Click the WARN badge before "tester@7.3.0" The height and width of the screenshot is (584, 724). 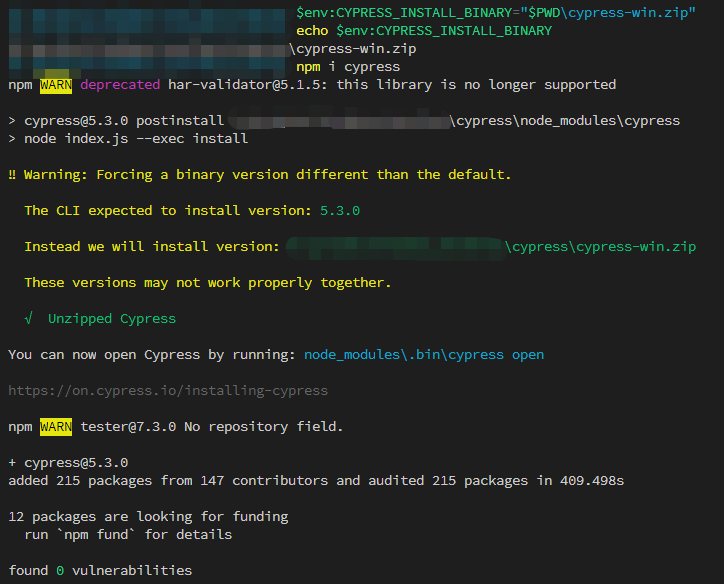coord(56,427)
